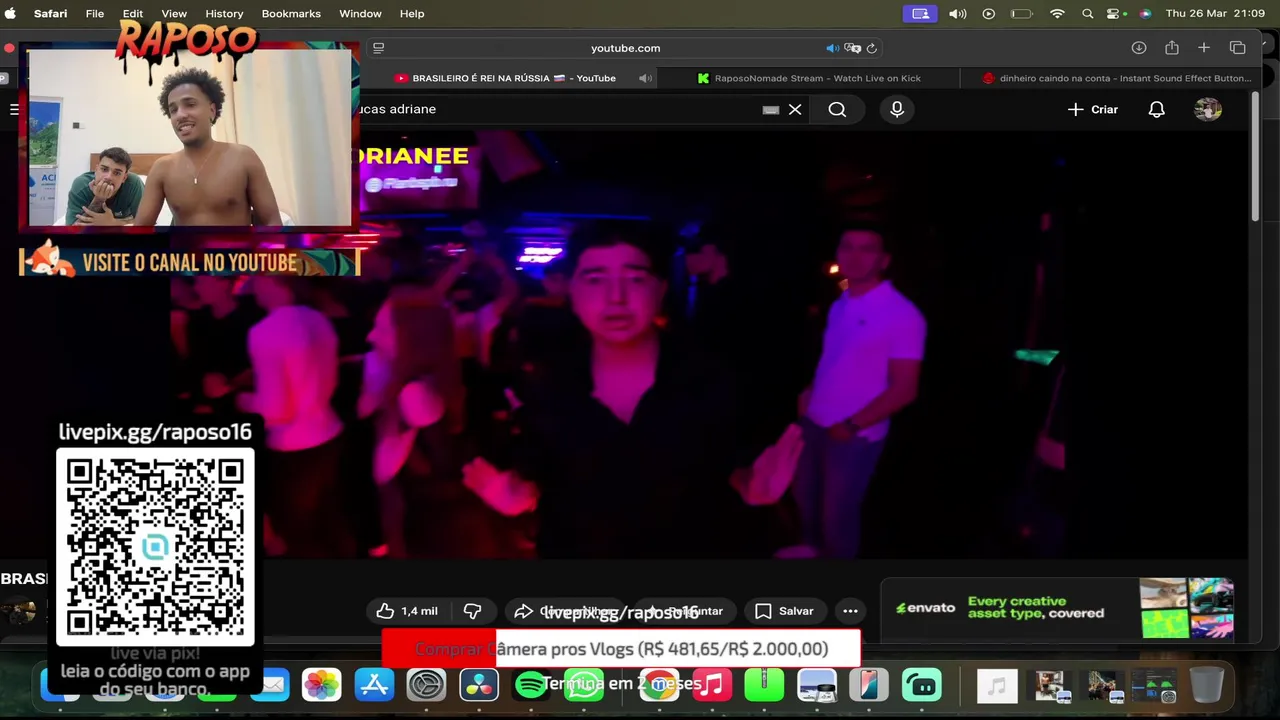Clear the YouTube search query
This screenshot has width=1280, height=720.
[795, 109]
